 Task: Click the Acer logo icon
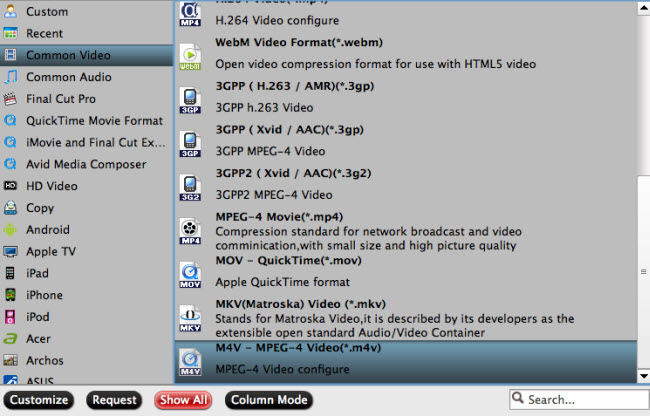[x=10, y=339]
